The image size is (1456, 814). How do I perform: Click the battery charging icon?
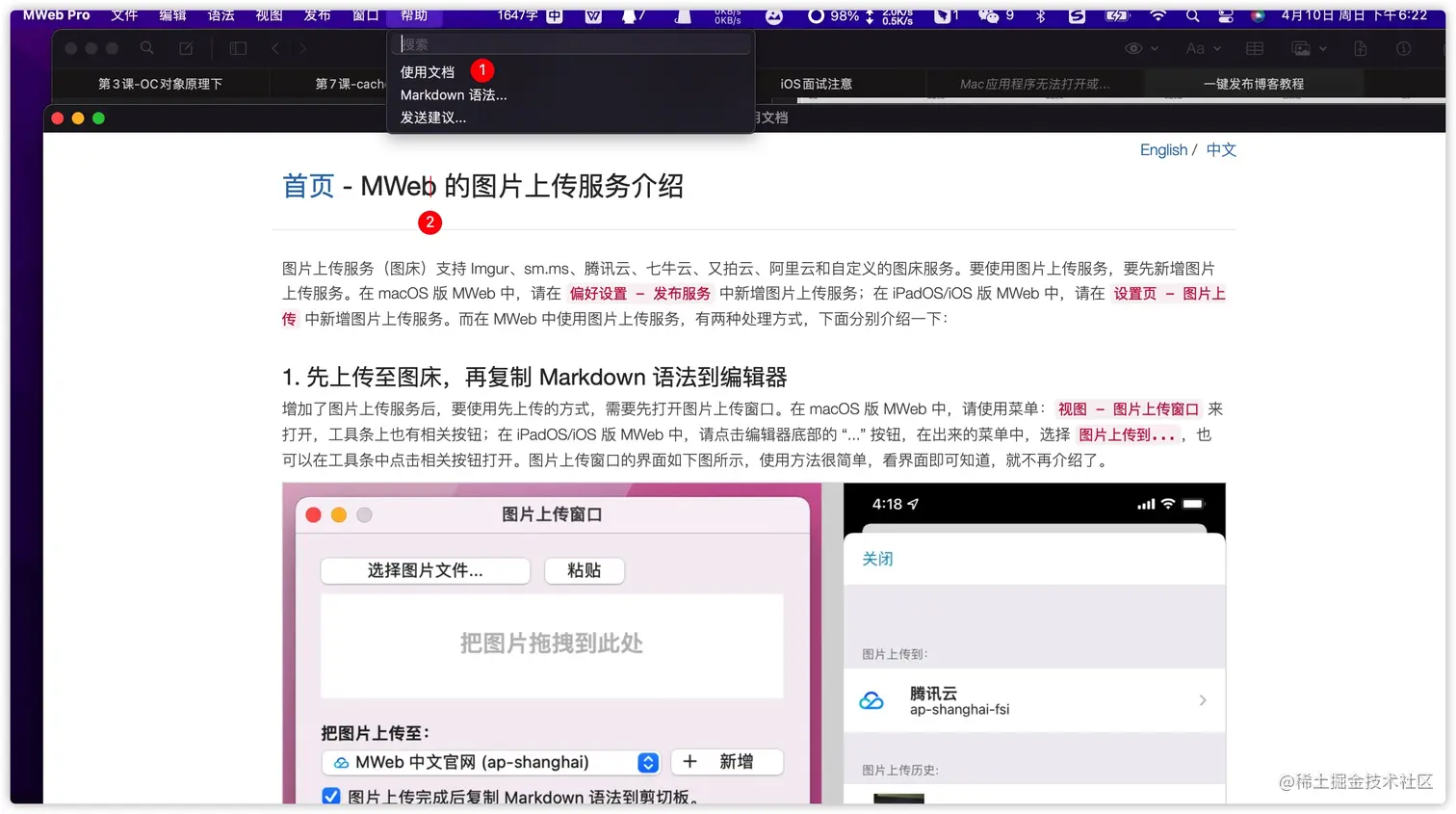pos(1117,15)
